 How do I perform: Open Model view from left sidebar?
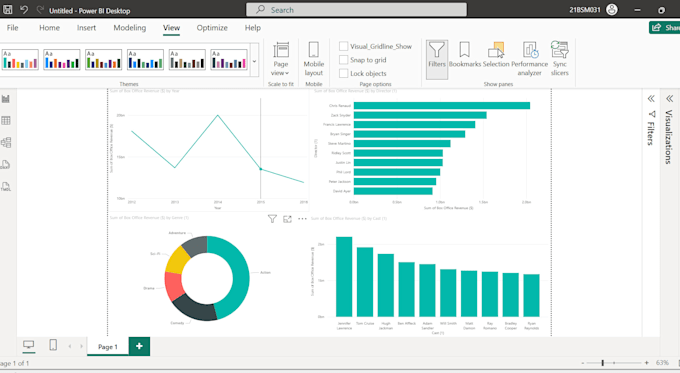coord(6,142)
